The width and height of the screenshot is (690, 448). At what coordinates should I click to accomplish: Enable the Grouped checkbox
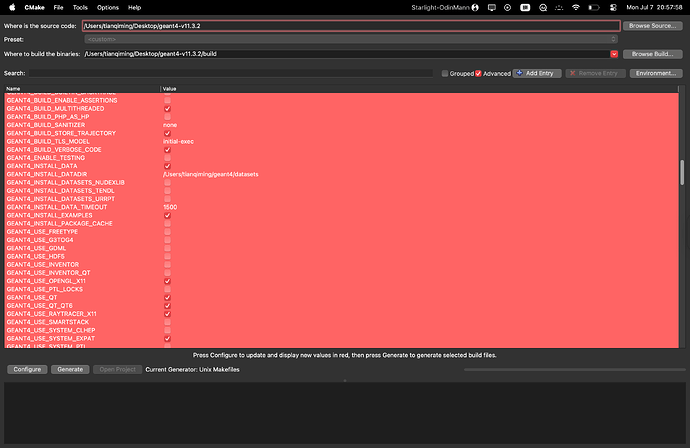[445, 73]
